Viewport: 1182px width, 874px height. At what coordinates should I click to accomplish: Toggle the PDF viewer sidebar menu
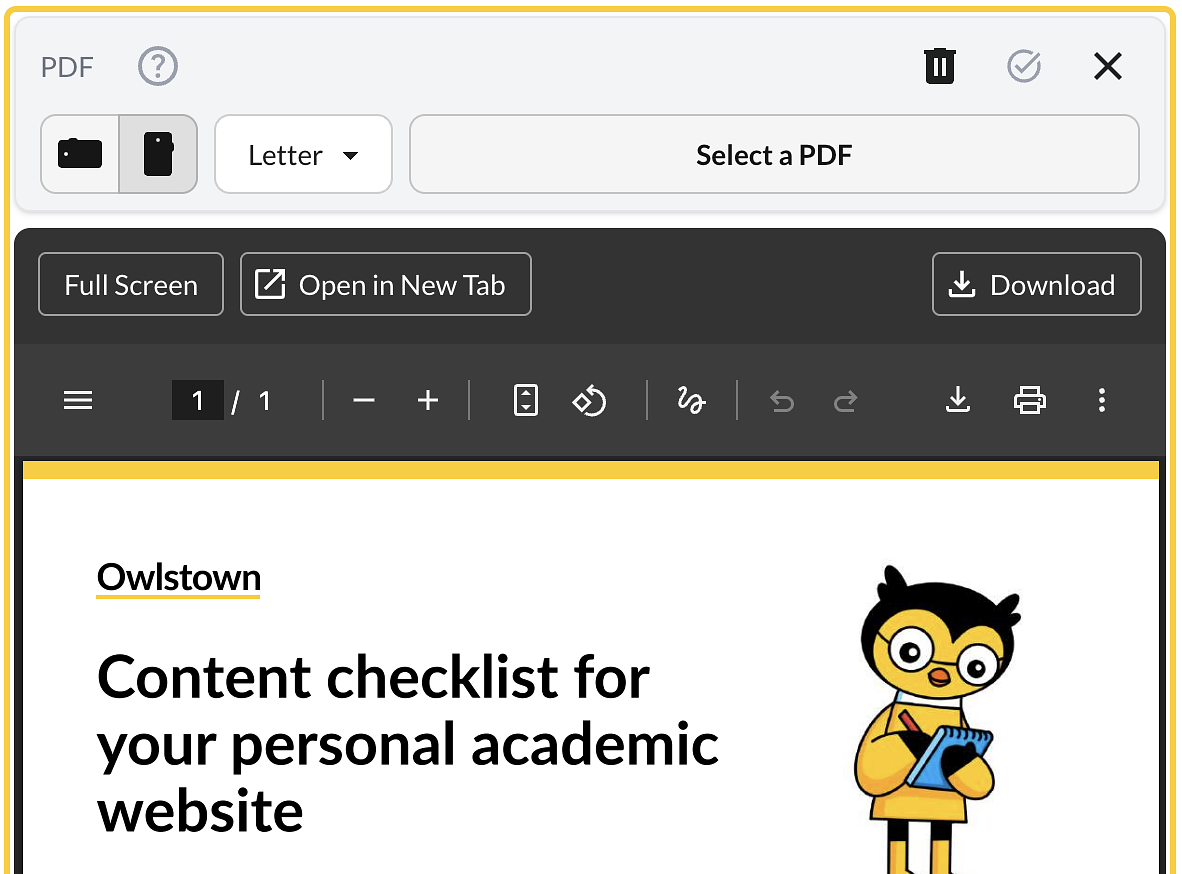tap(78, 401)
